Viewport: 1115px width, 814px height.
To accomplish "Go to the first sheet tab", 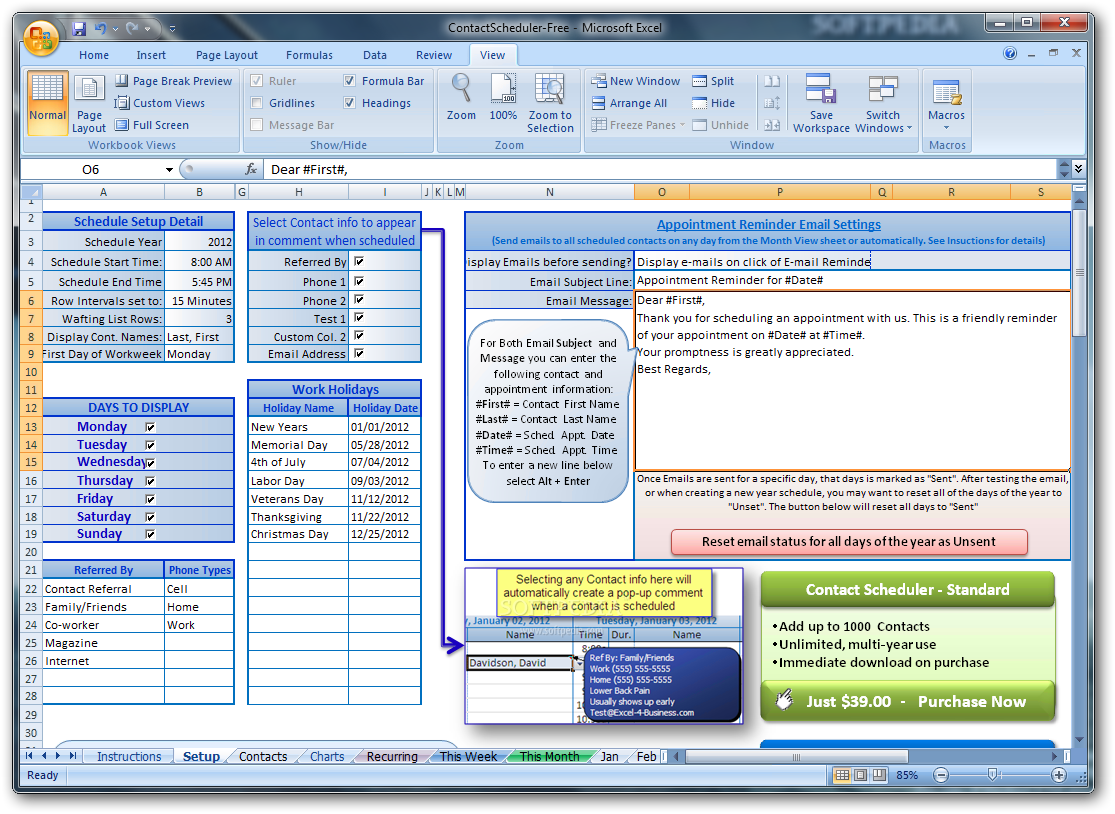I will [28, 756].
